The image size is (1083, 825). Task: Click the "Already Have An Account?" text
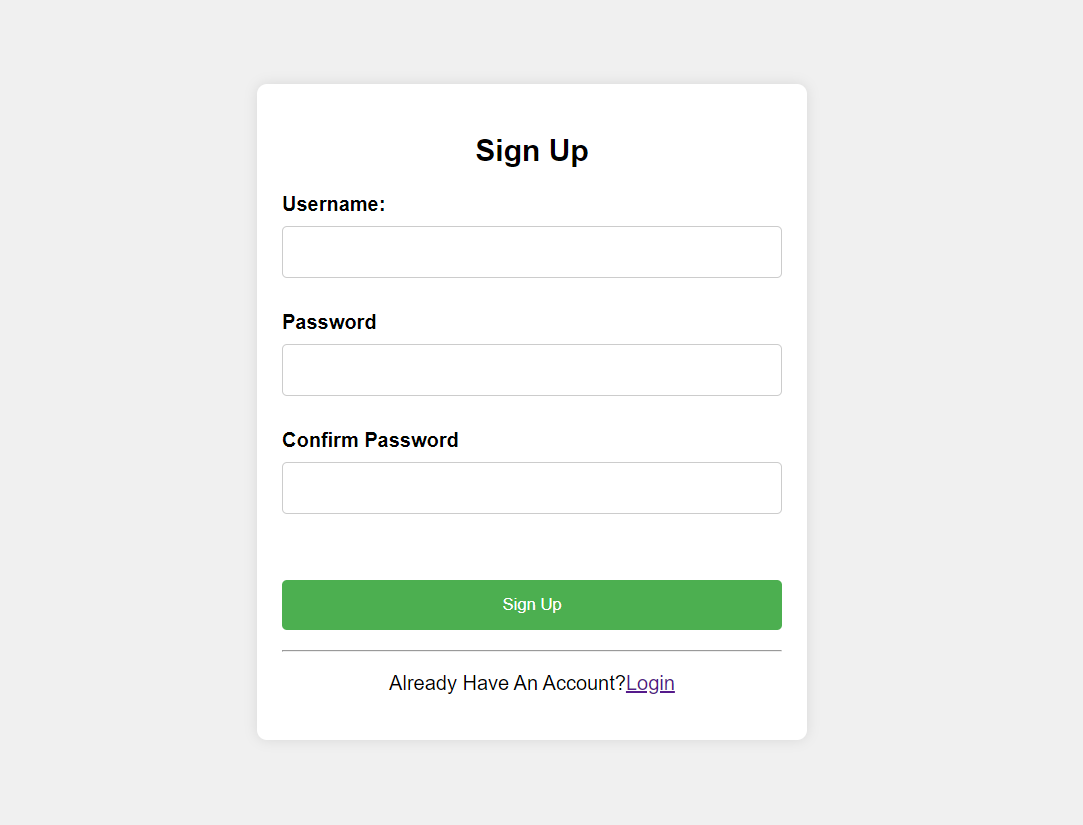506,683
